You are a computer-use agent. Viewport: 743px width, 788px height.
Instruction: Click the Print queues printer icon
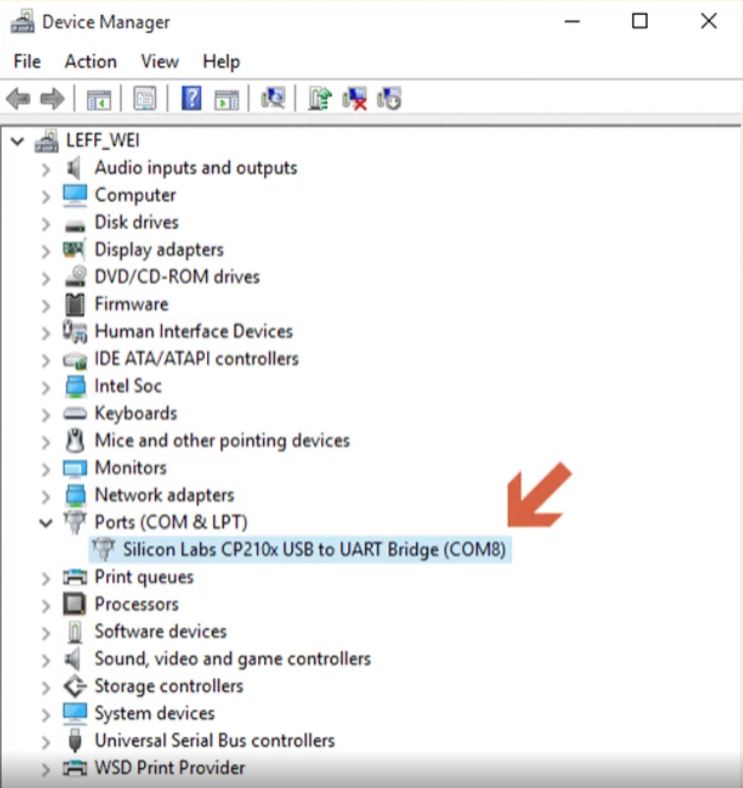coord(74,576)
